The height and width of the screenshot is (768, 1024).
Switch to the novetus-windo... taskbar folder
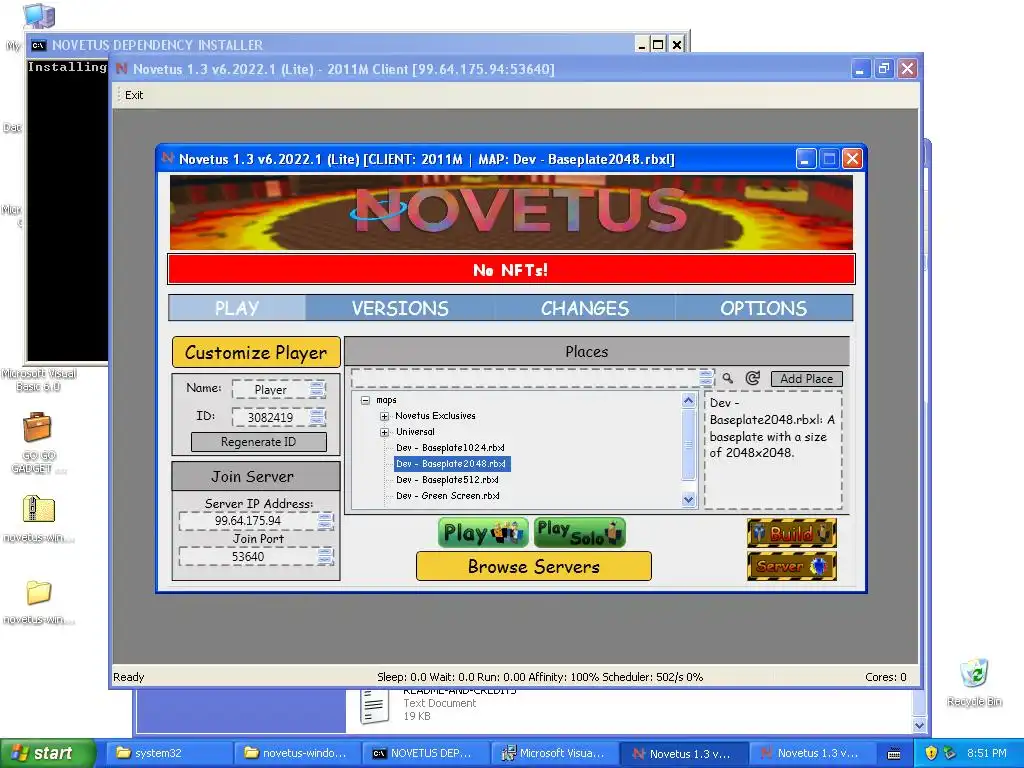point(297,754)
